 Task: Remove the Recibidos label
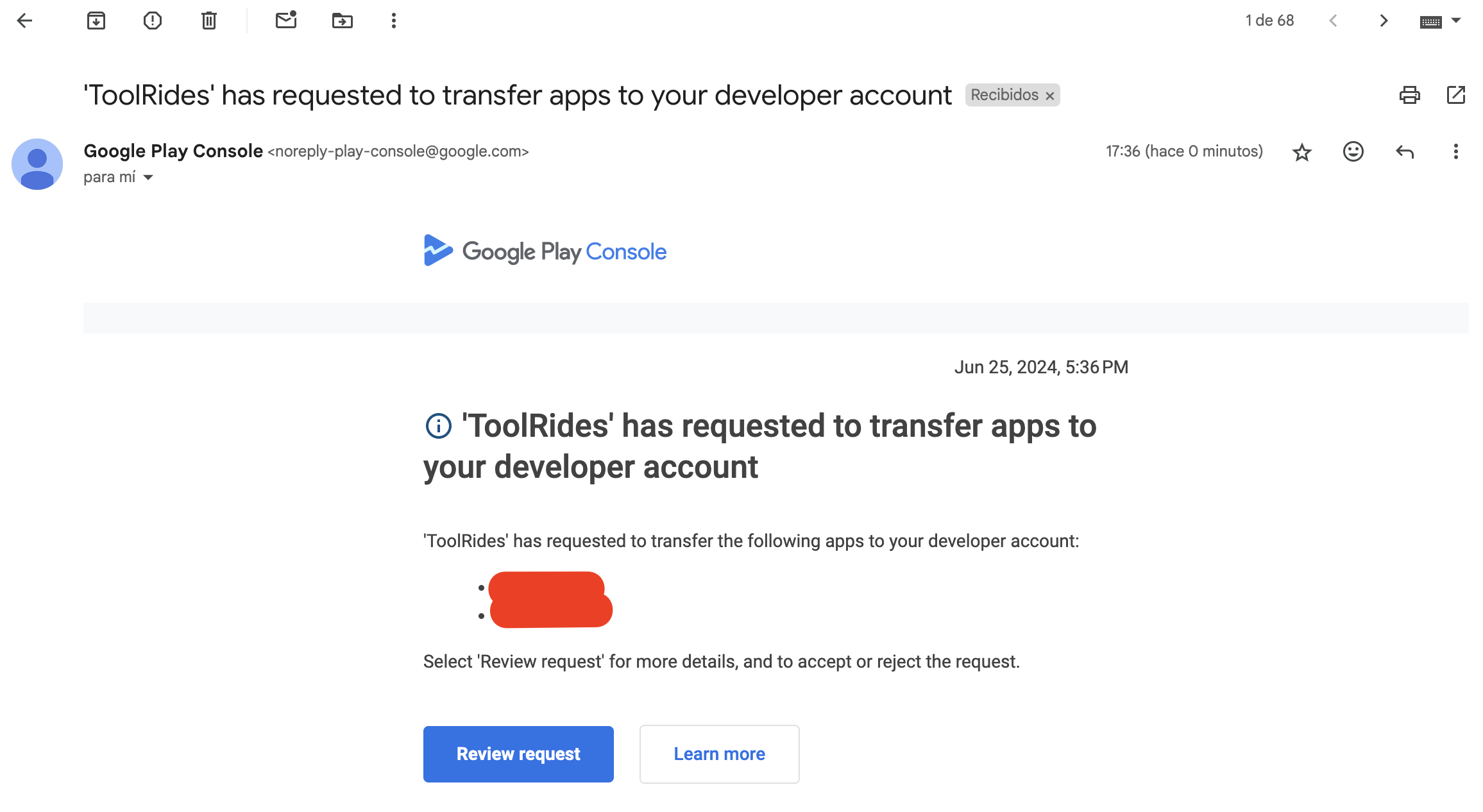[x=1050, y=96]
